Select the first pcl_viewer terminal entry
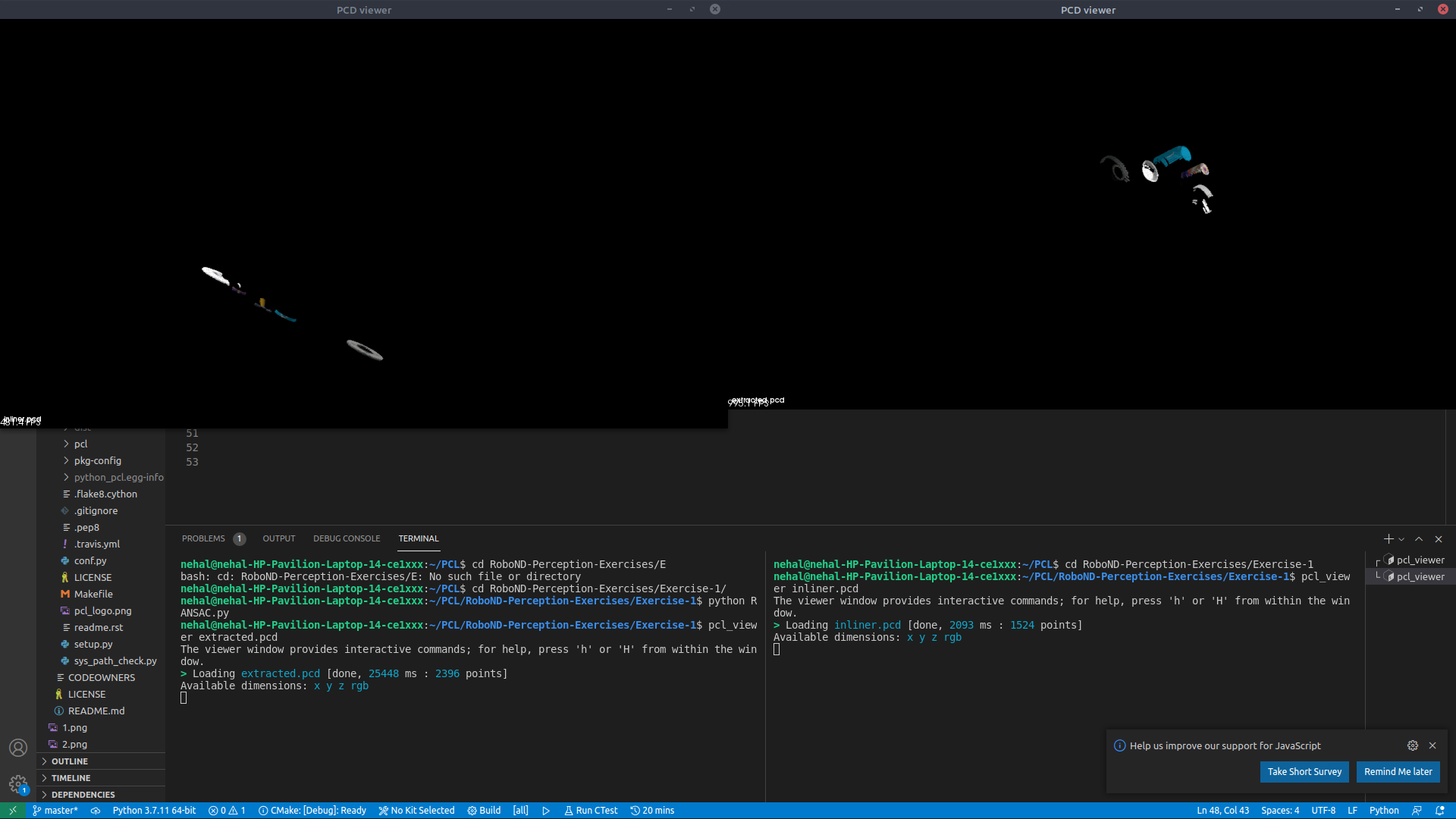Viewport: 1456px width, 819px height. (1420, 560)
